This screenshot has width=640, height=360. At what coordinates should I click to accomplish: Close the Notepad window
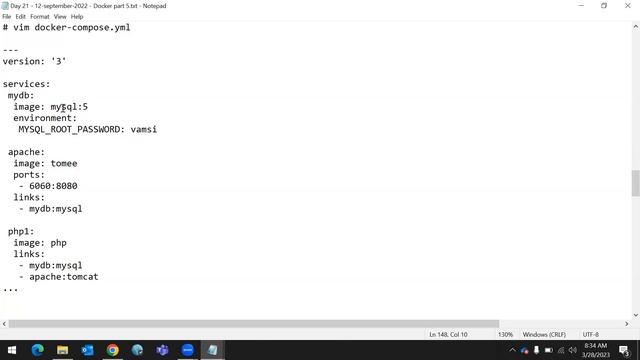point(628,6)
